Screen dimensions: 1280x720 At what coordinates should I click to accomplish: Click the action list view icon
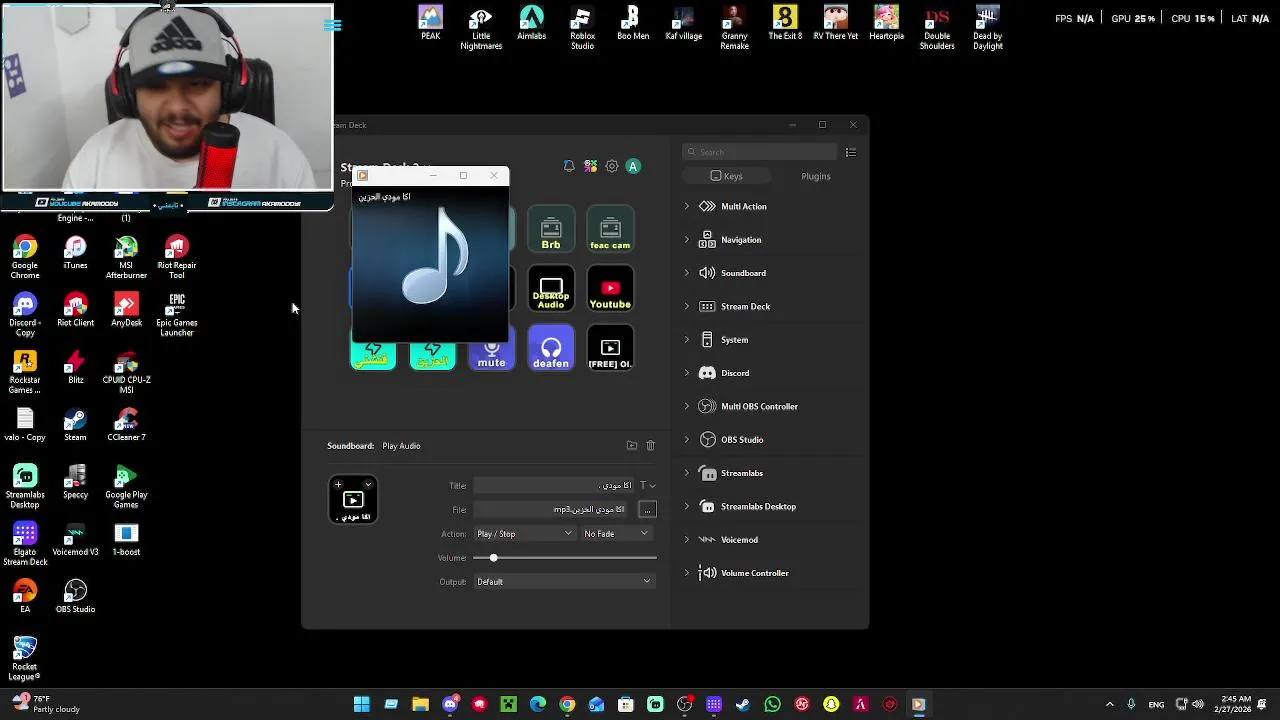851,152
